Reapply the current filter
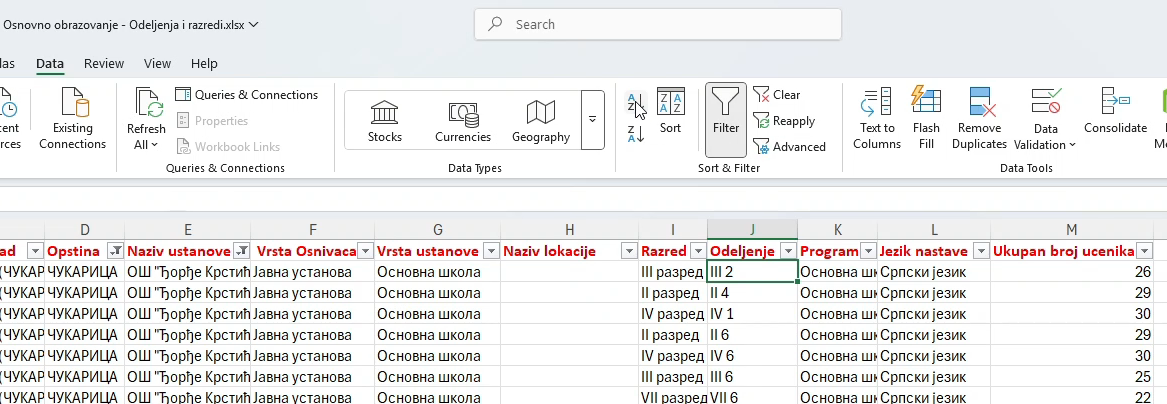1167x404 pixels. pyautogui.click(x=784, y=121)
